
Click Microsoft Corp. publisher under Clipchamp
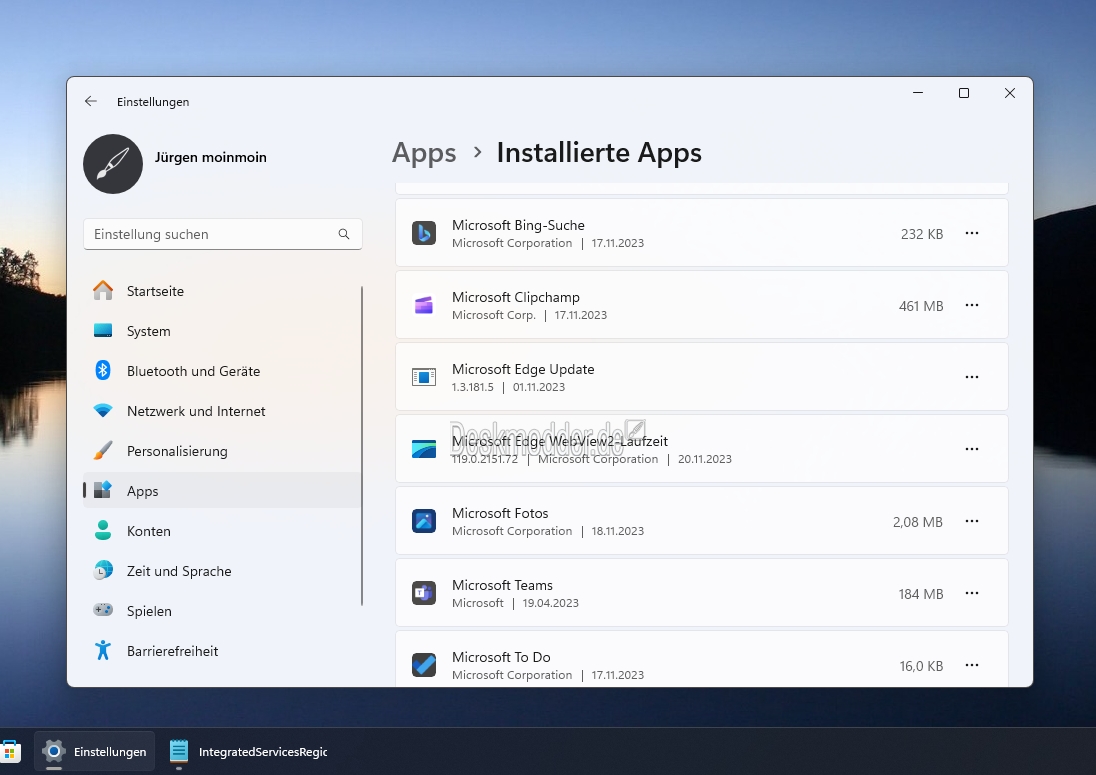493,315
